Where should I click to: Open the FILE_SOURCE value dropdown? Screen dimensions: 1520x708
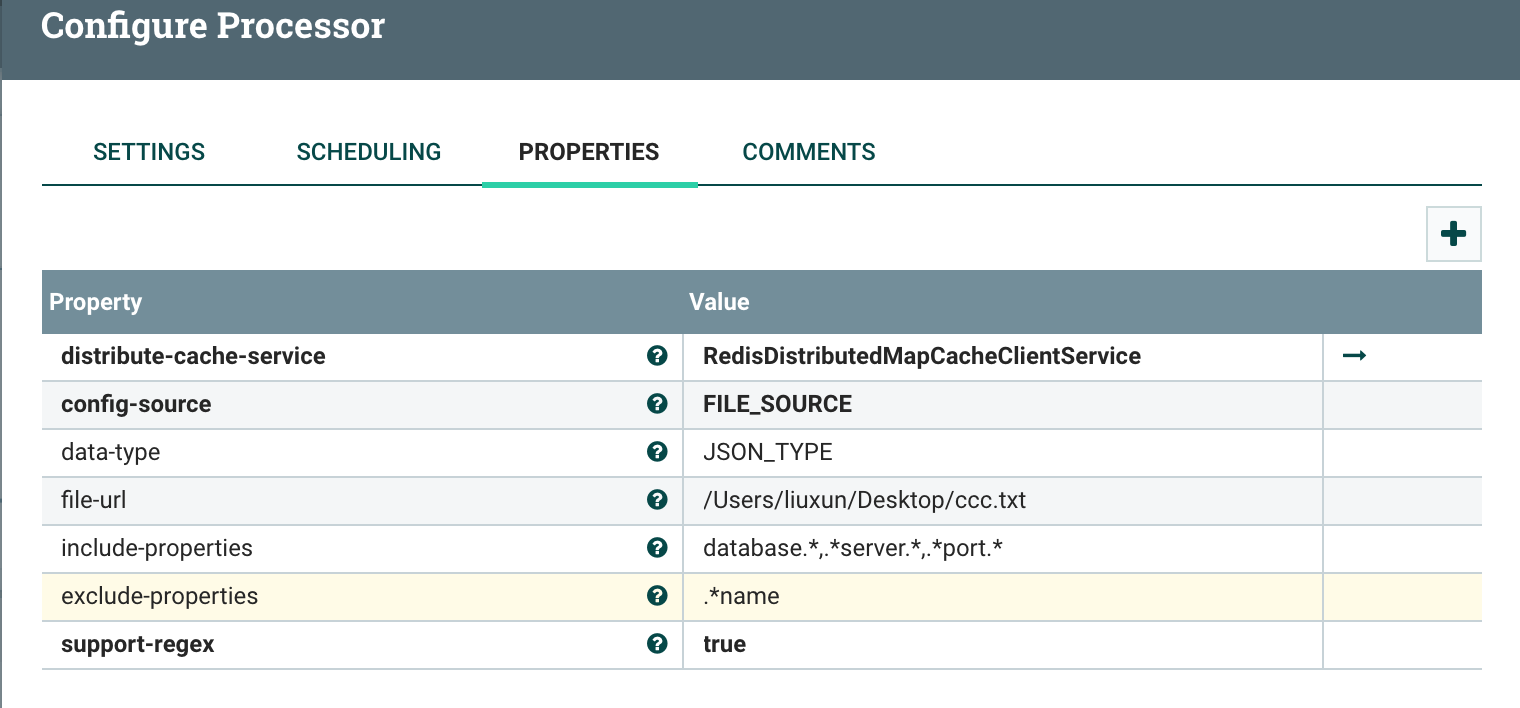coord(778,404)
